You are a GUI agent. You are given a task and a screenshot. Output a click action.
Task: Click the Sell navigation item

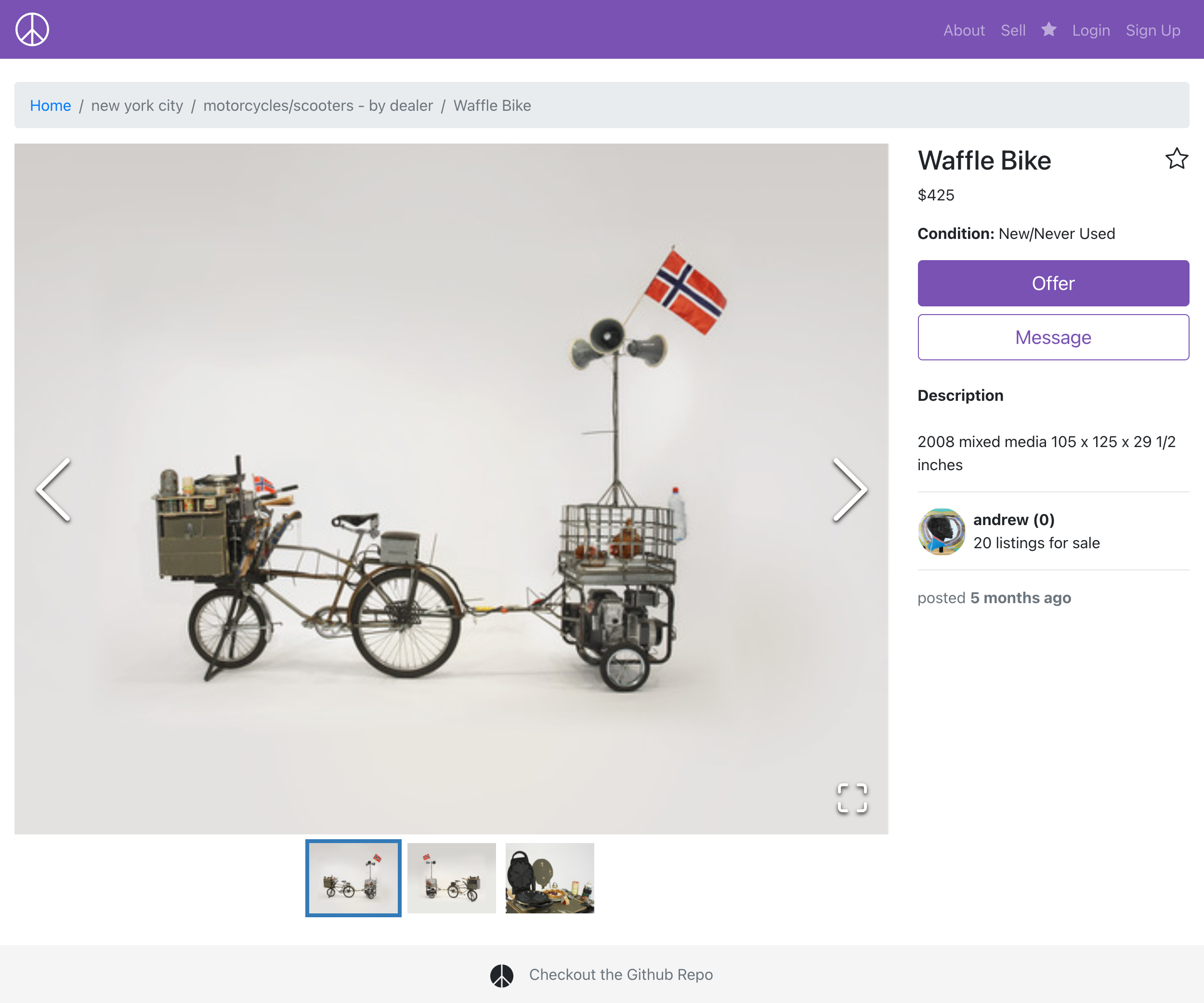click(x=1012, y=29)
